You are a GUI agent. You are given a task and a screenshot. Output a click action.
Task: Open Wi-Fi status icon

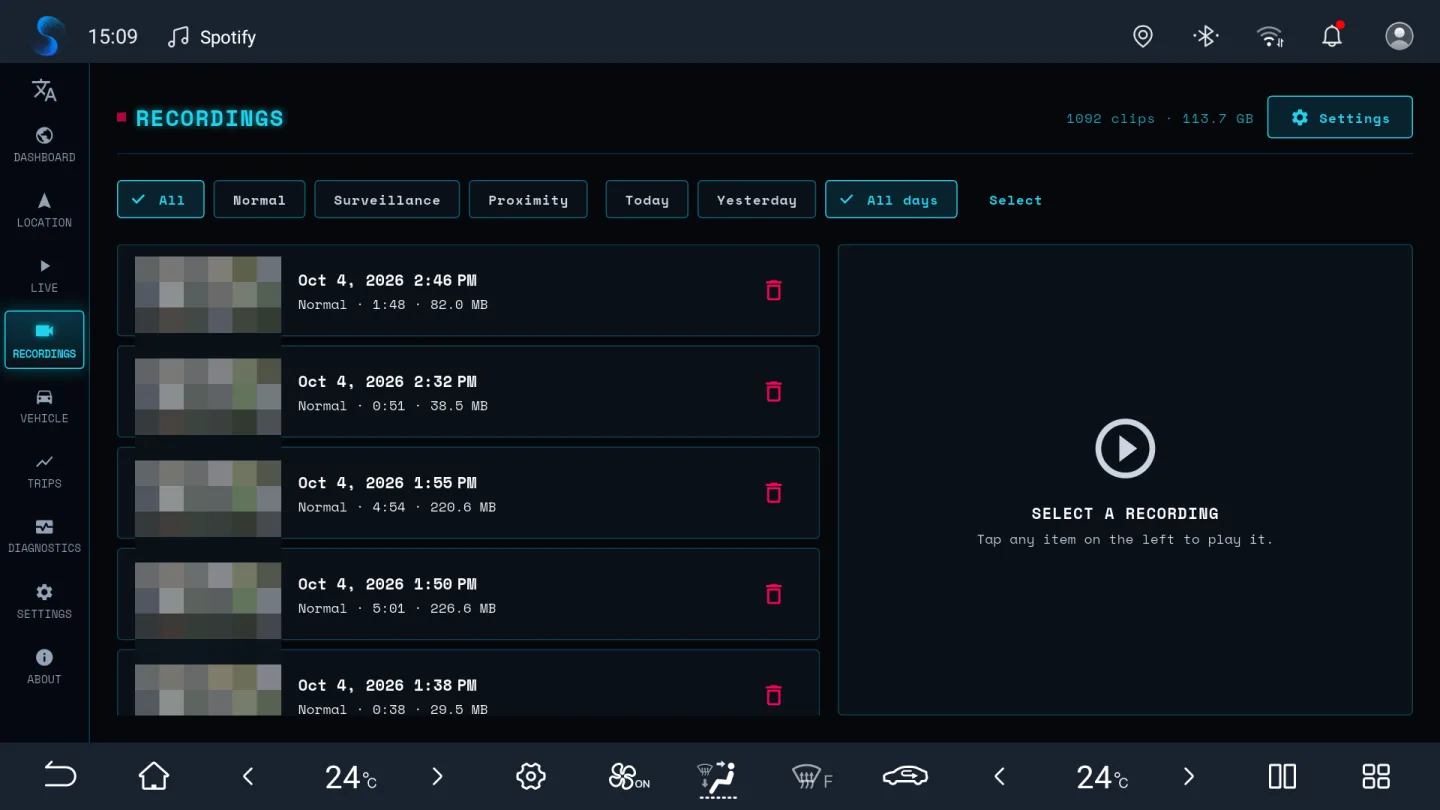[1270, 37]
